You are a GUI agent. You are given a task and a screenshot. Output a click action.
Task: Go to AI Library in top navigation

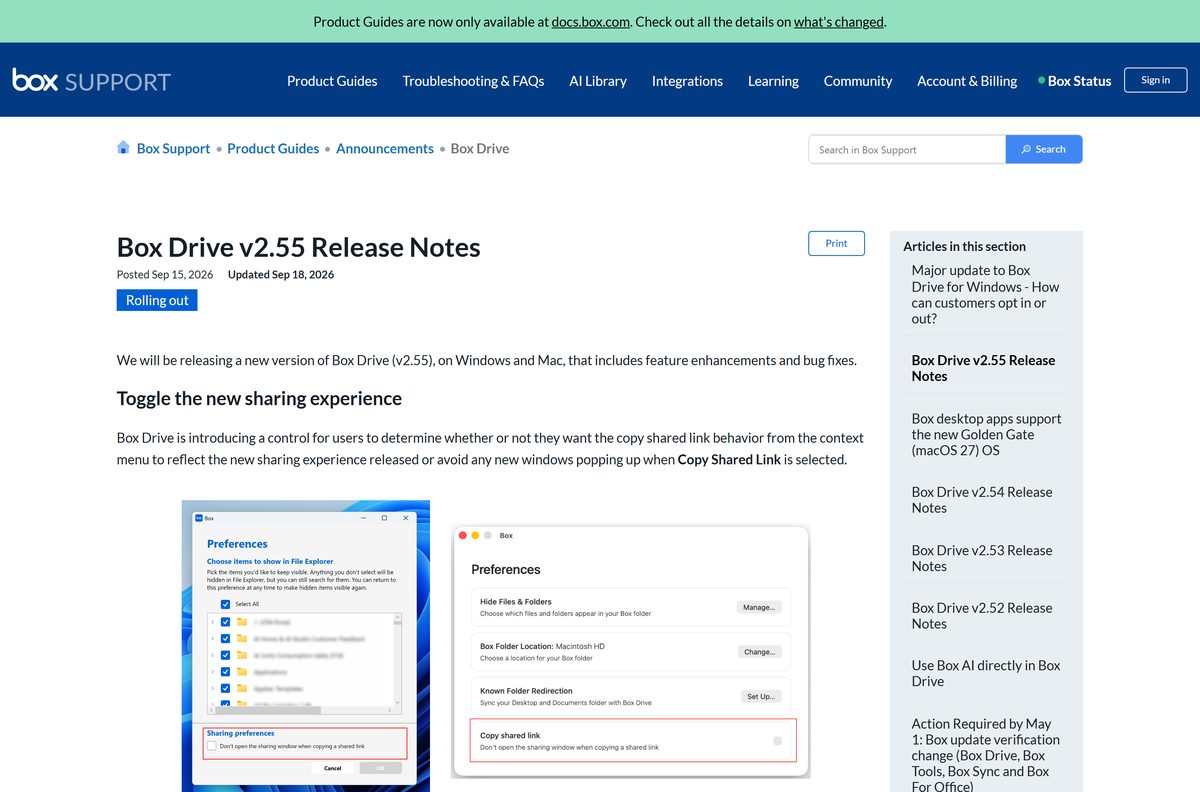[598, 81]
